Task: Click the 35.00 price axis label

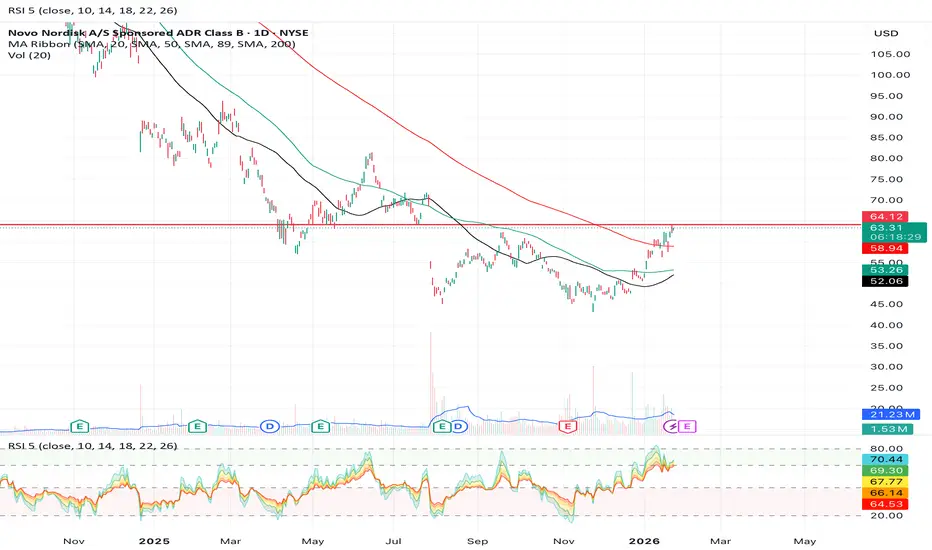Action: pos(887,346)
